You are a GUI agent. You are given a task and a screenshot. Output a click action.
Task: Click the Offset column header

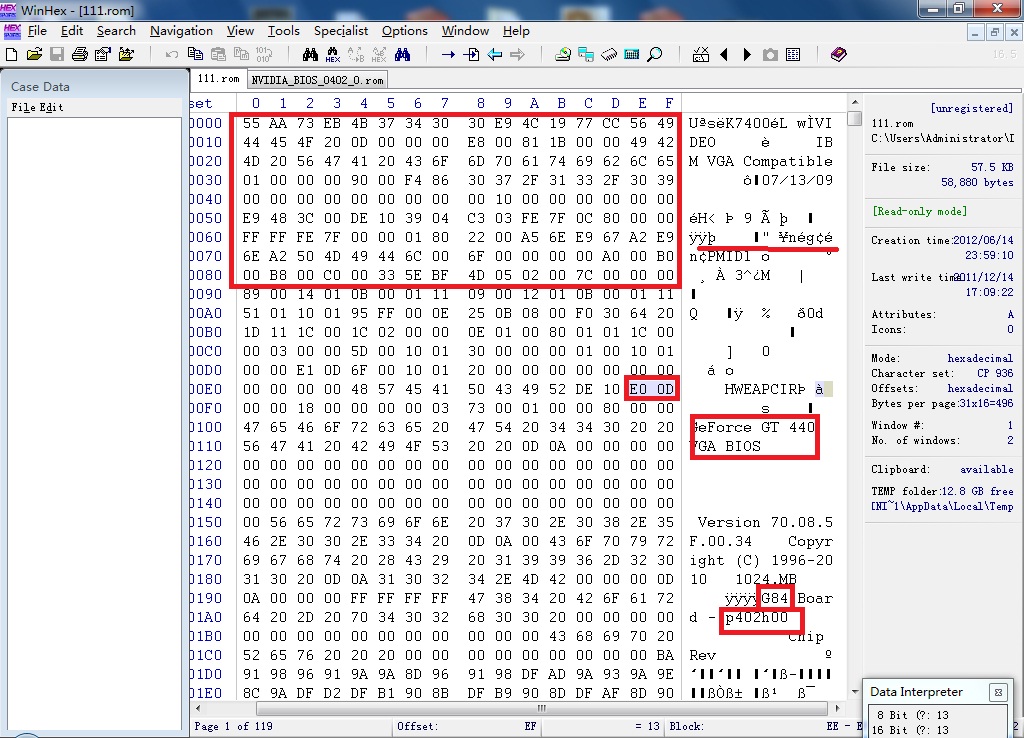201,103
